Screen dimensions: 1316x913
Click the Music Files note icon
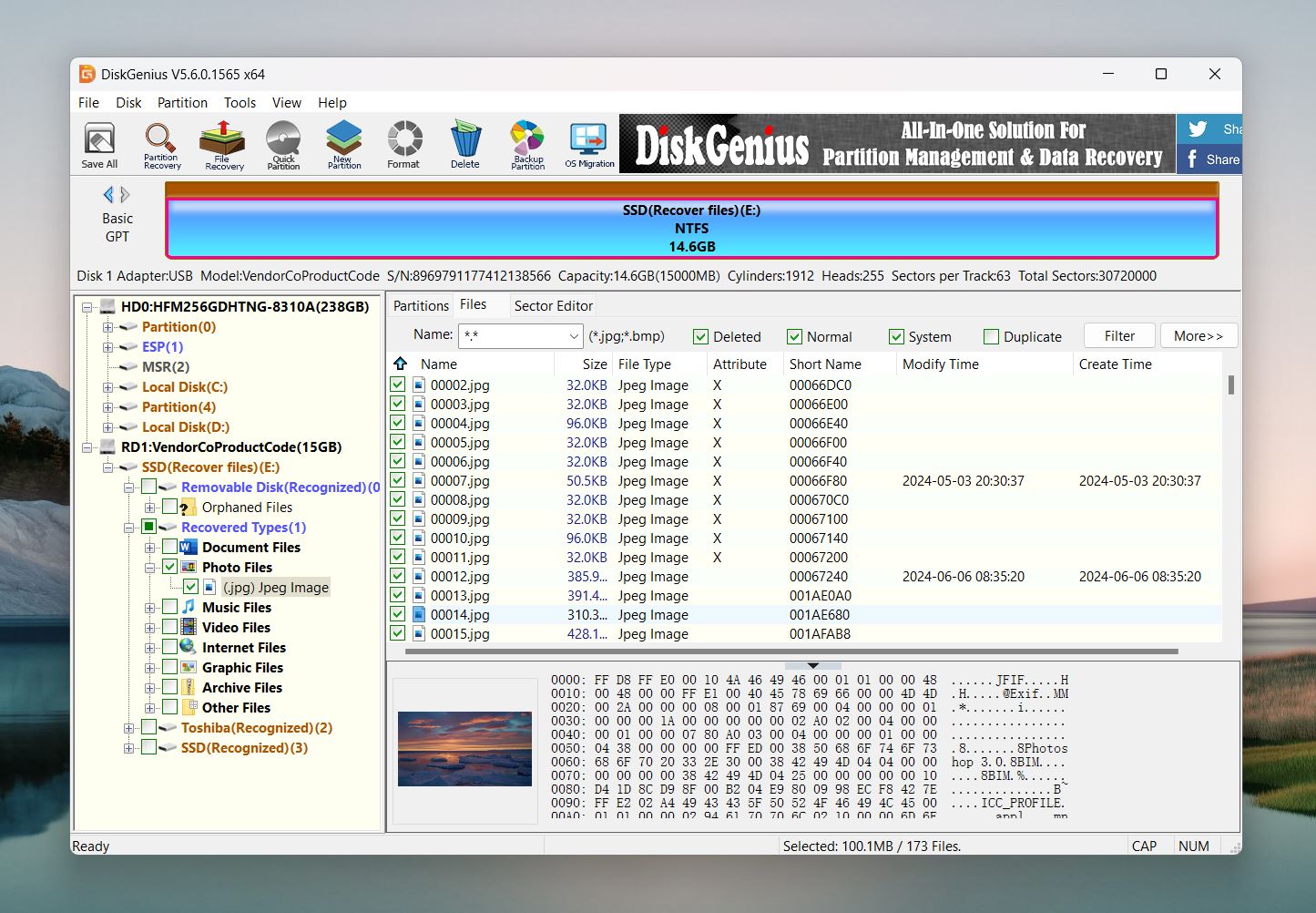[x=189, y=607]
